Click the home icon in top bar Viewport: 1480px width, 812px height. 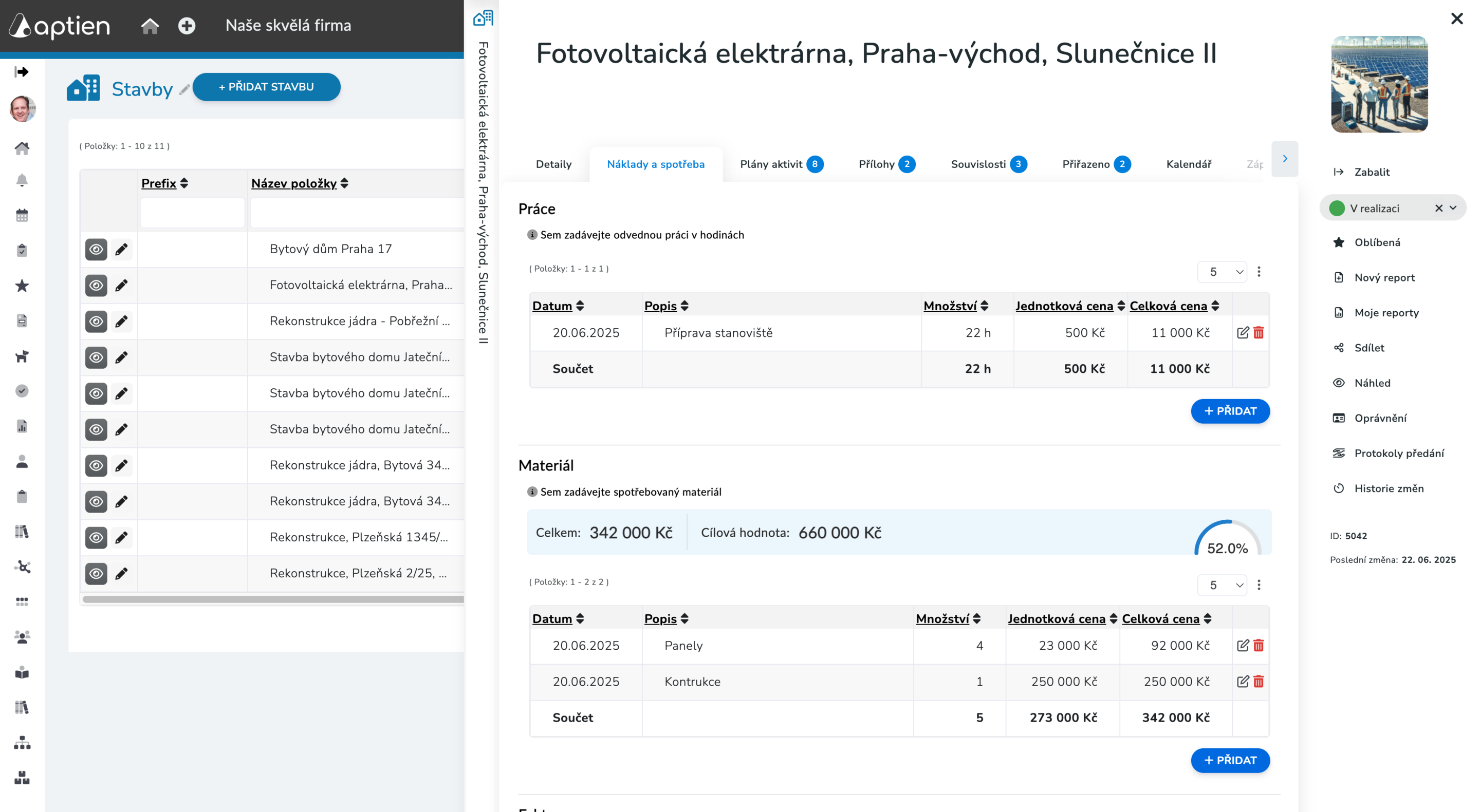tap(150, 26)
